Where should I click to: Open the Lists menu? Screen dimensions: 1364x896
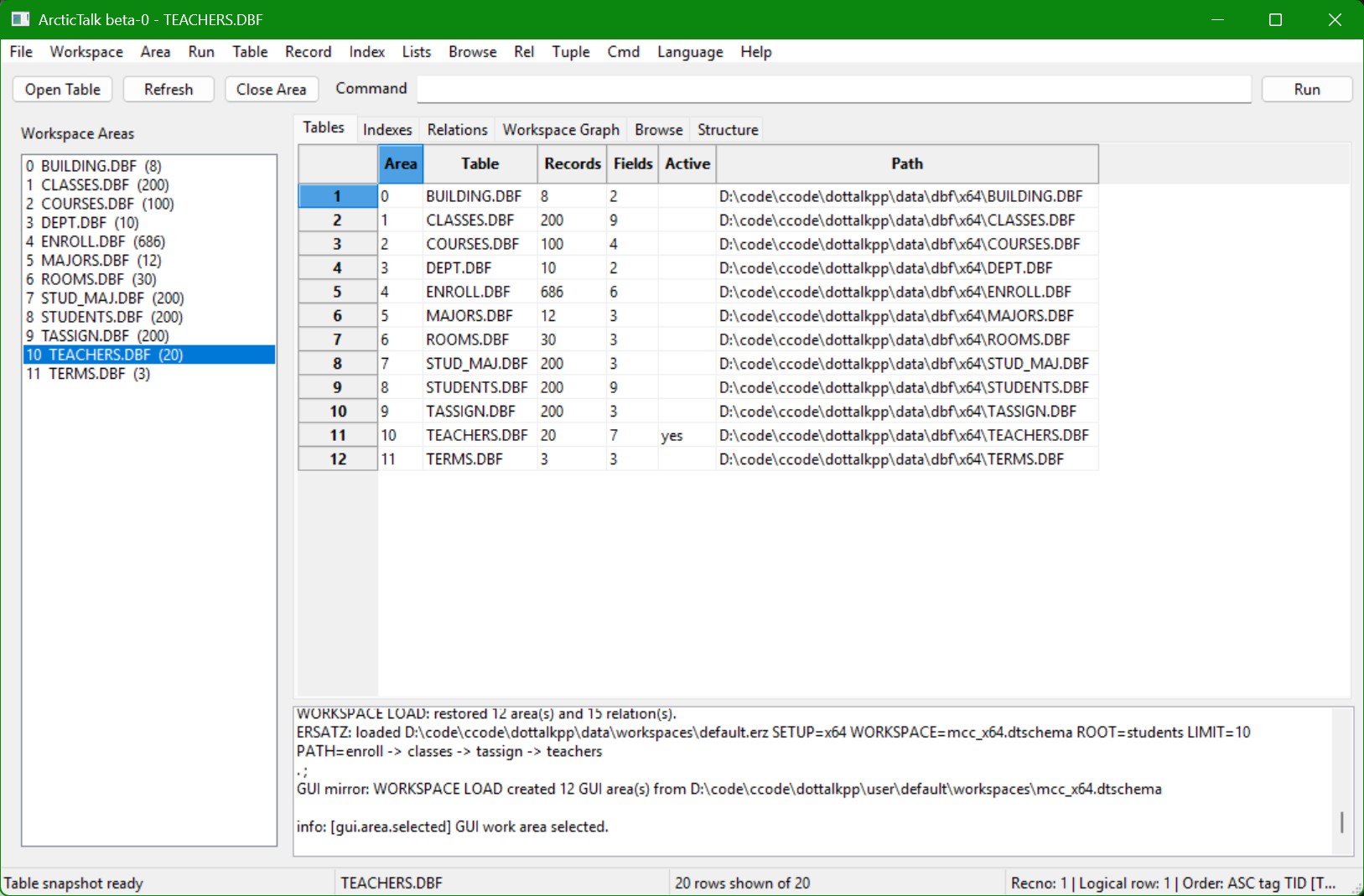(417, 52)
